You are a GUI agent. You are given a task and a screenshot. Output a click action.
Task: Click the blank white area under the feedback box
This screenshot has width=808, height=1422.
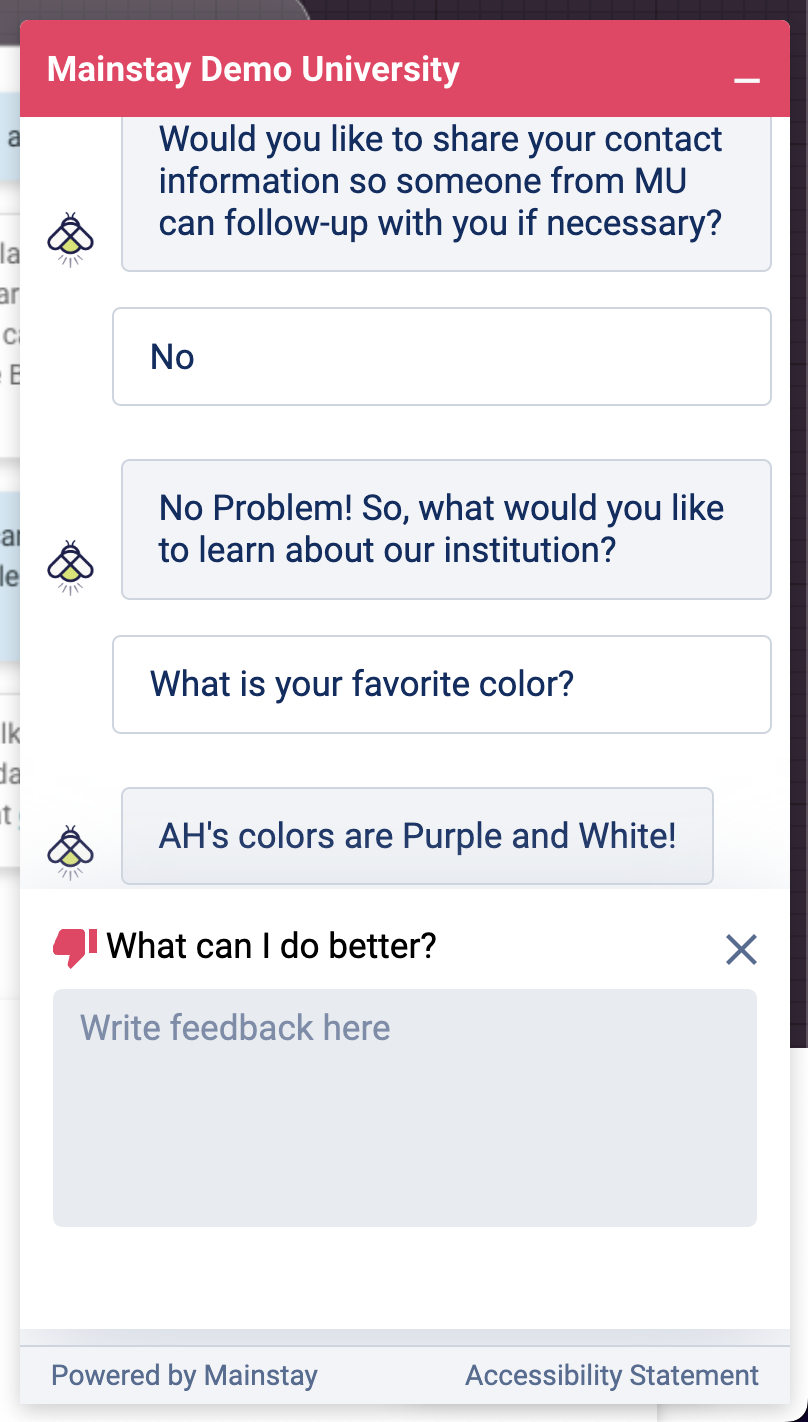coord(405,1277)
